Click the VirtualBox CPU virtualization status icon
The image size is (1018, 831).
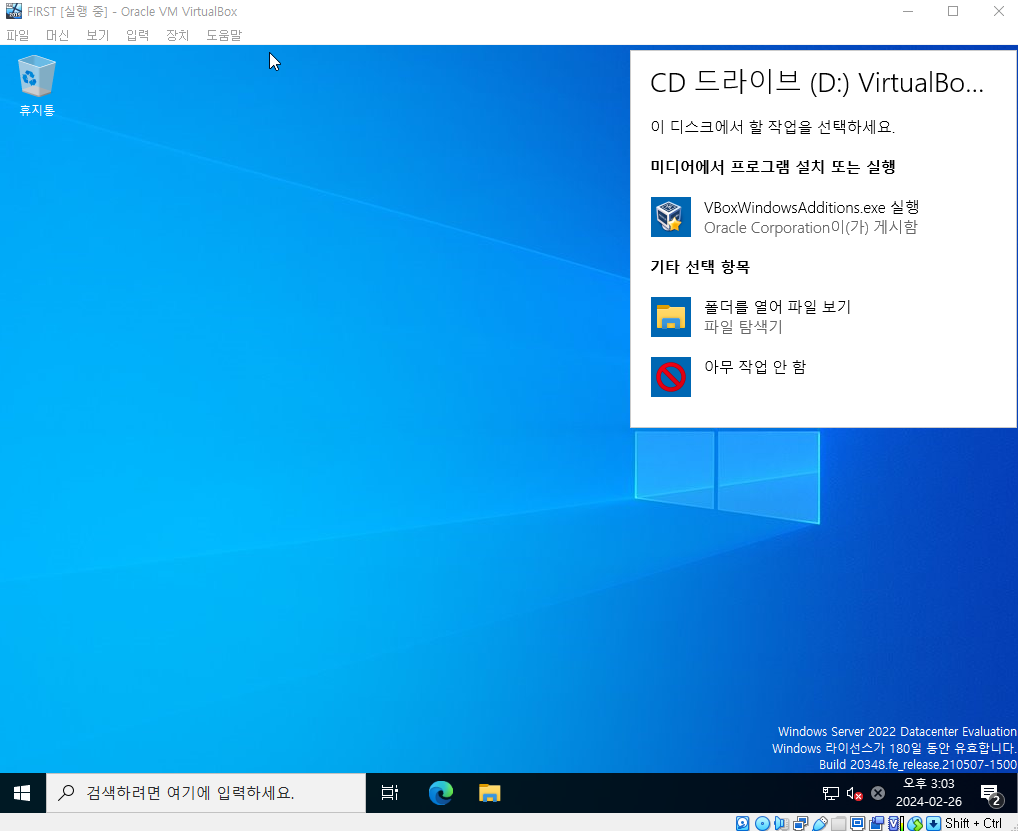pyautogui.click(x=896, y=823)
